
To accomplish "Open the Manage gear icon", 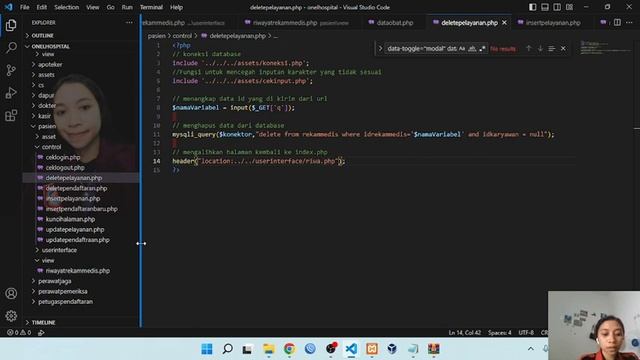I will point(11,316).
